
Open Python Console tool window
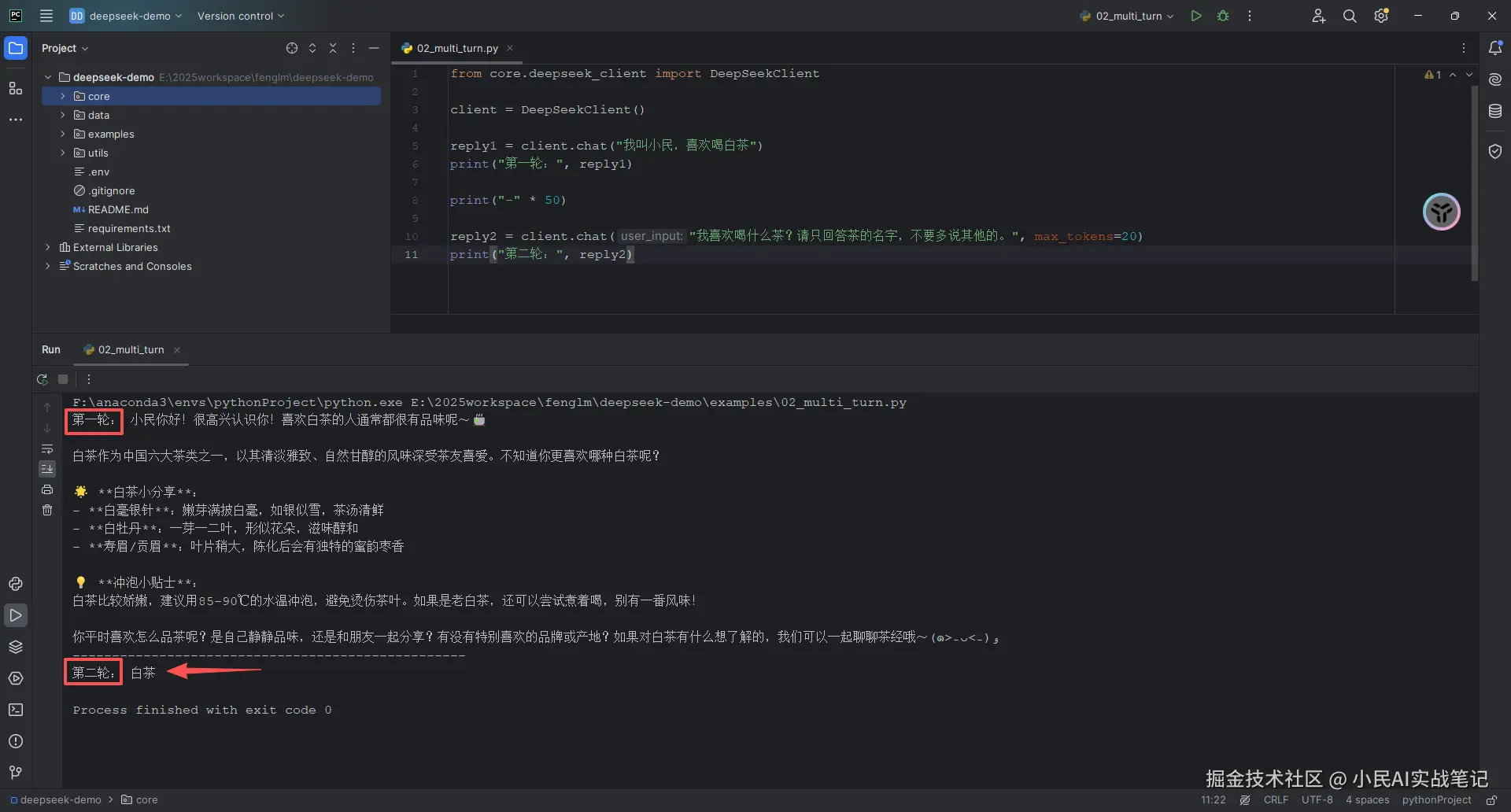pos(16,584)
